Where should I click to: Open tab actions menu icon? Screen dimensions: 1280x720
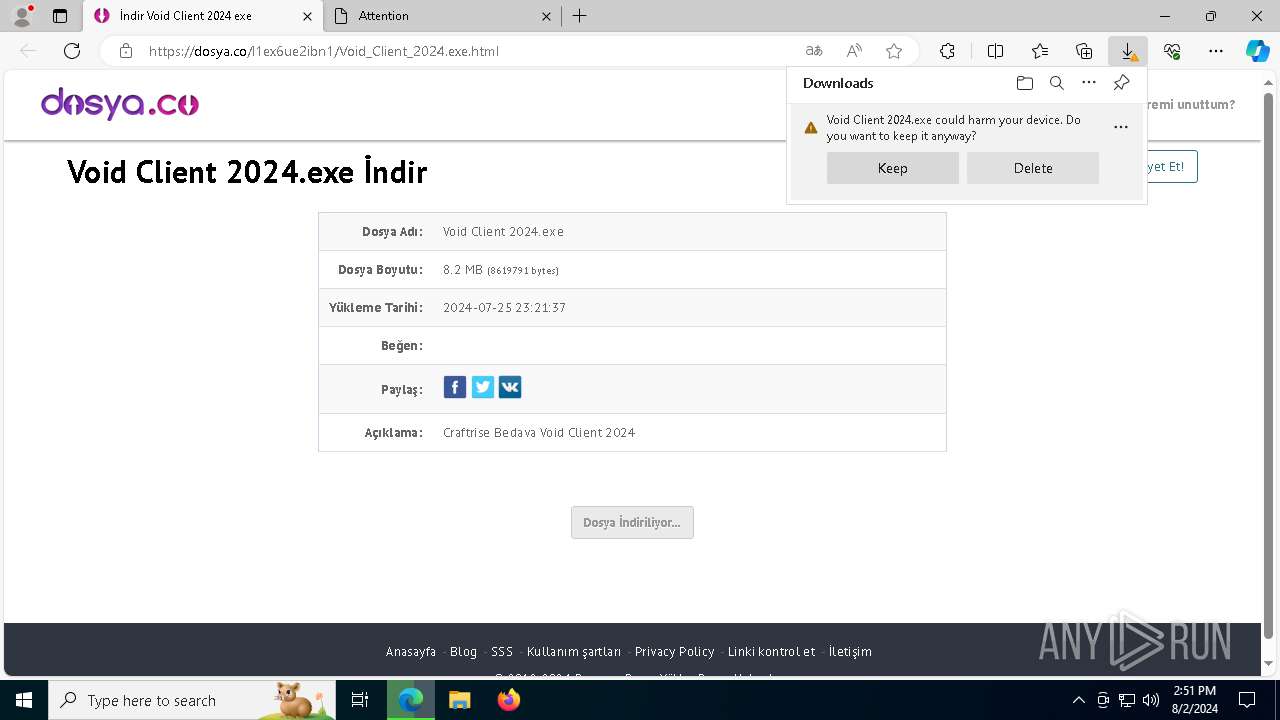[60, 16]
